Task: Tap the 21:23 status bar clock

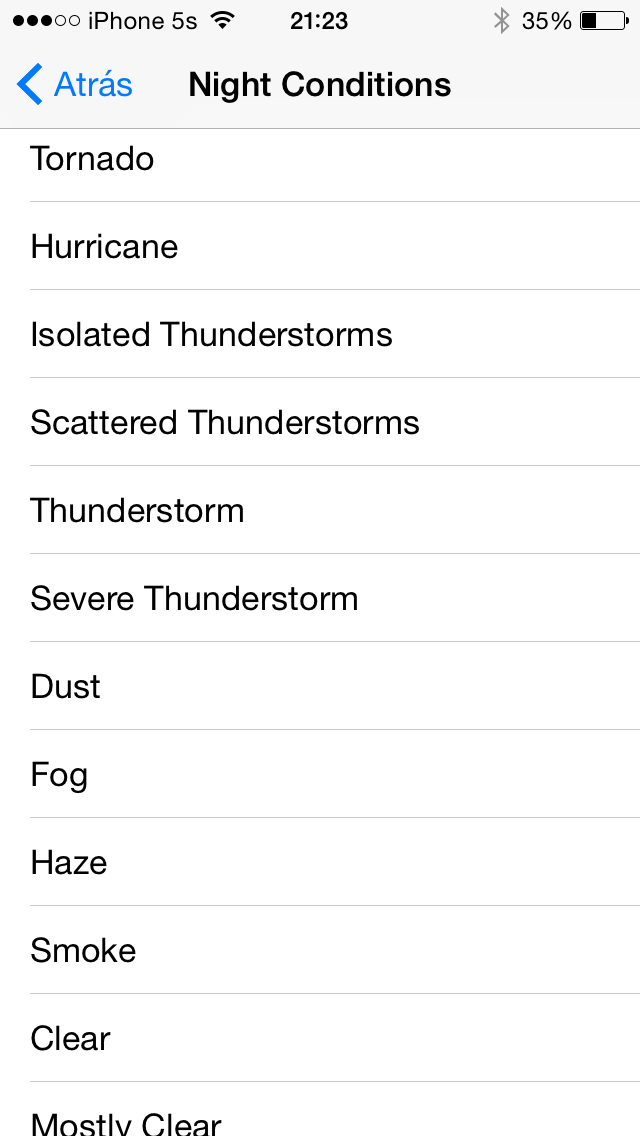Action: [x=319, y=21]
